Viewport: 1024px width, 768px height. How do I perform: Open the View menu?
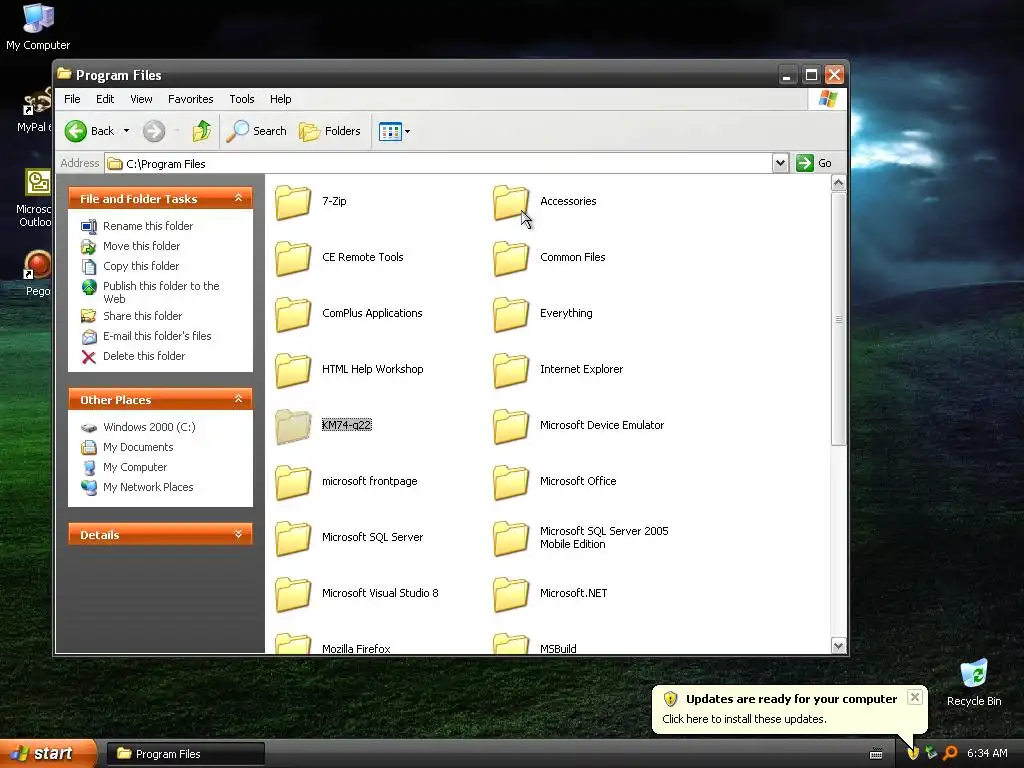141,99
